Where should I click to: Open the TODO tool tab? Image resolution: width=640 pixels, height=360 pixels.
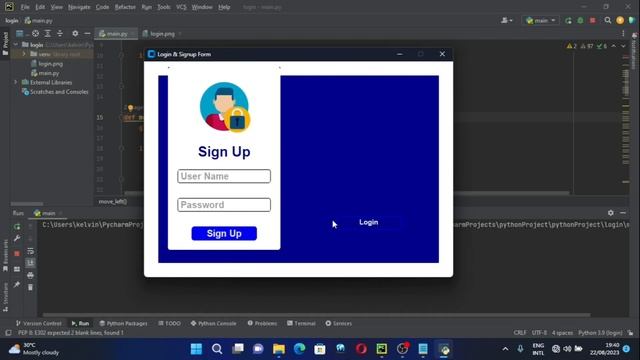tap(169, 323)
